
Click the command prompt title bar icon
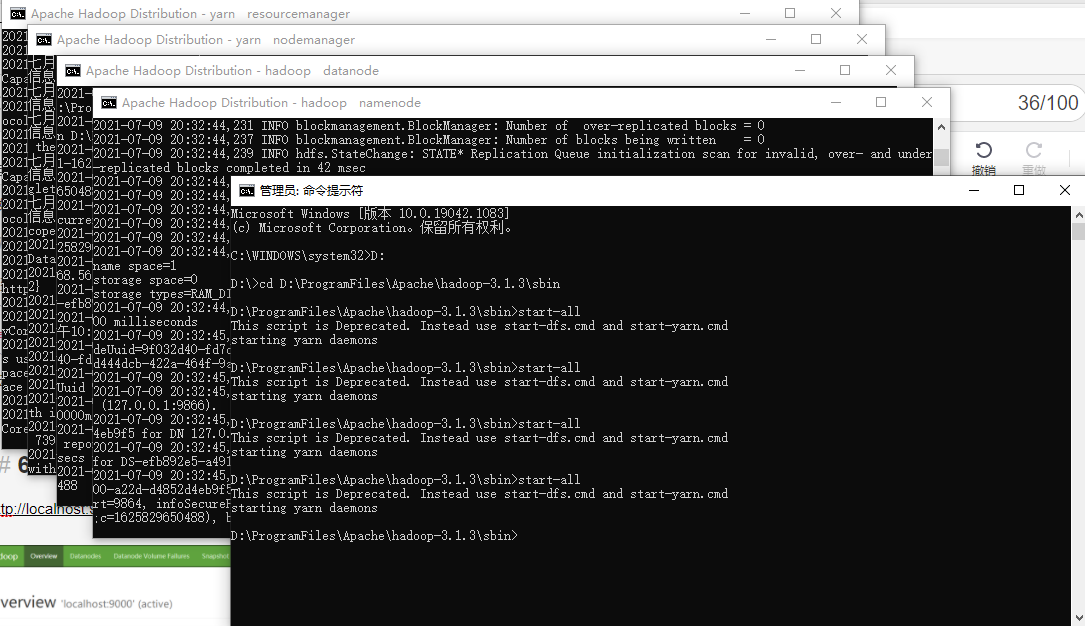click(247, 191)
